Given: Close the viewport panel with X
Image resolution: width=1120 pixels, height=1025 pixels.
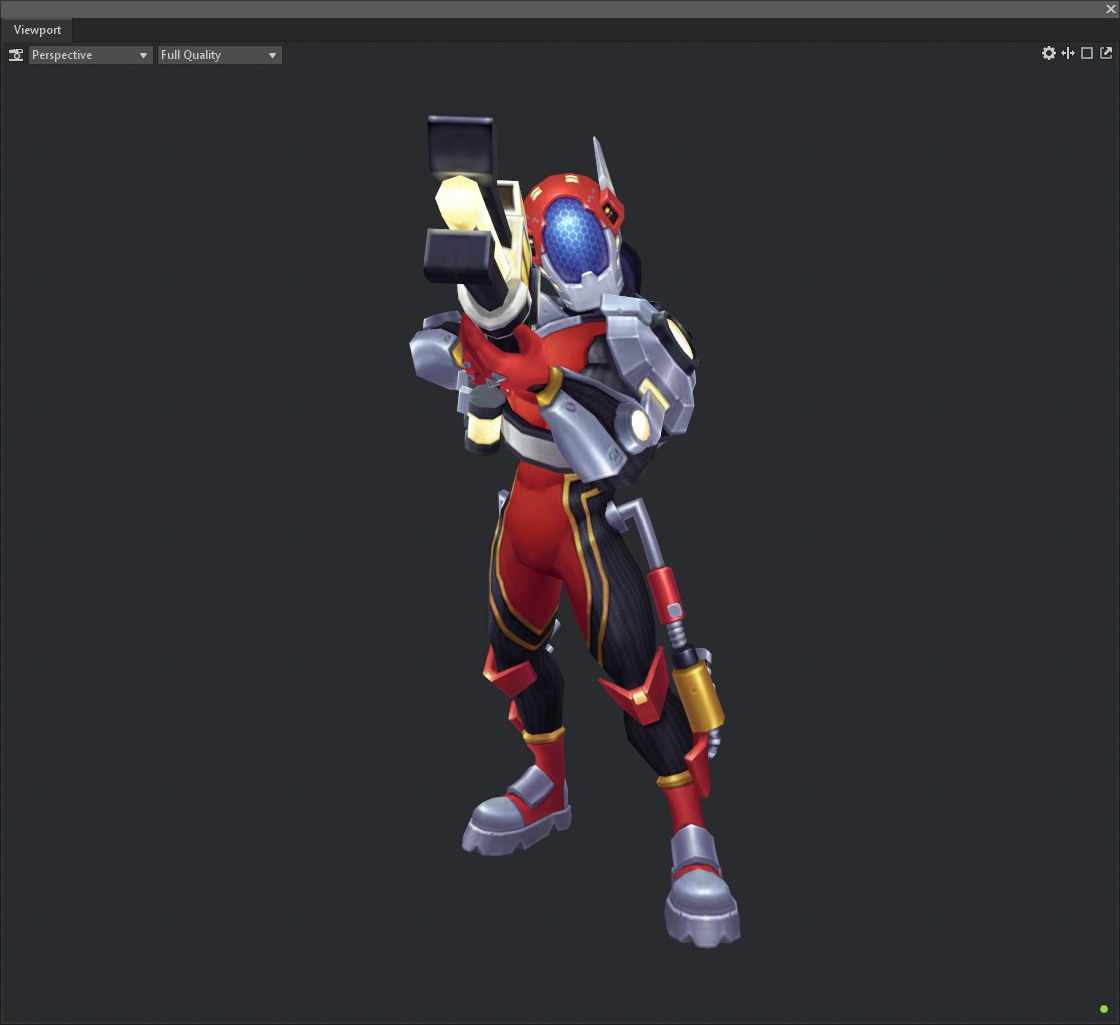Looking at the screenshot, I should click(x=1111, y=9).
